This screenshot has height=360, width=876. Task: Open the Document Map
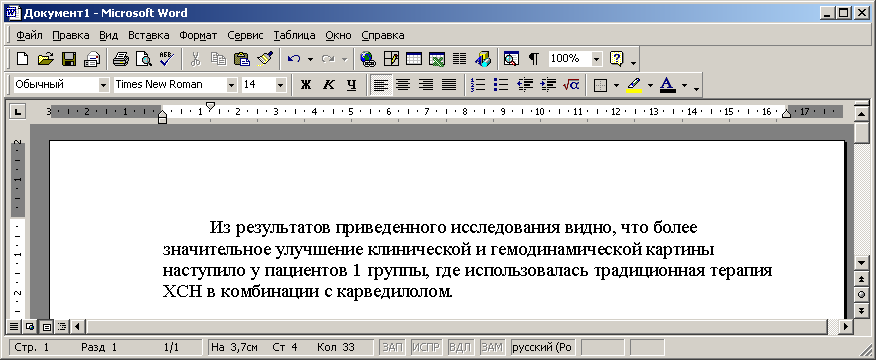[511, 59]
